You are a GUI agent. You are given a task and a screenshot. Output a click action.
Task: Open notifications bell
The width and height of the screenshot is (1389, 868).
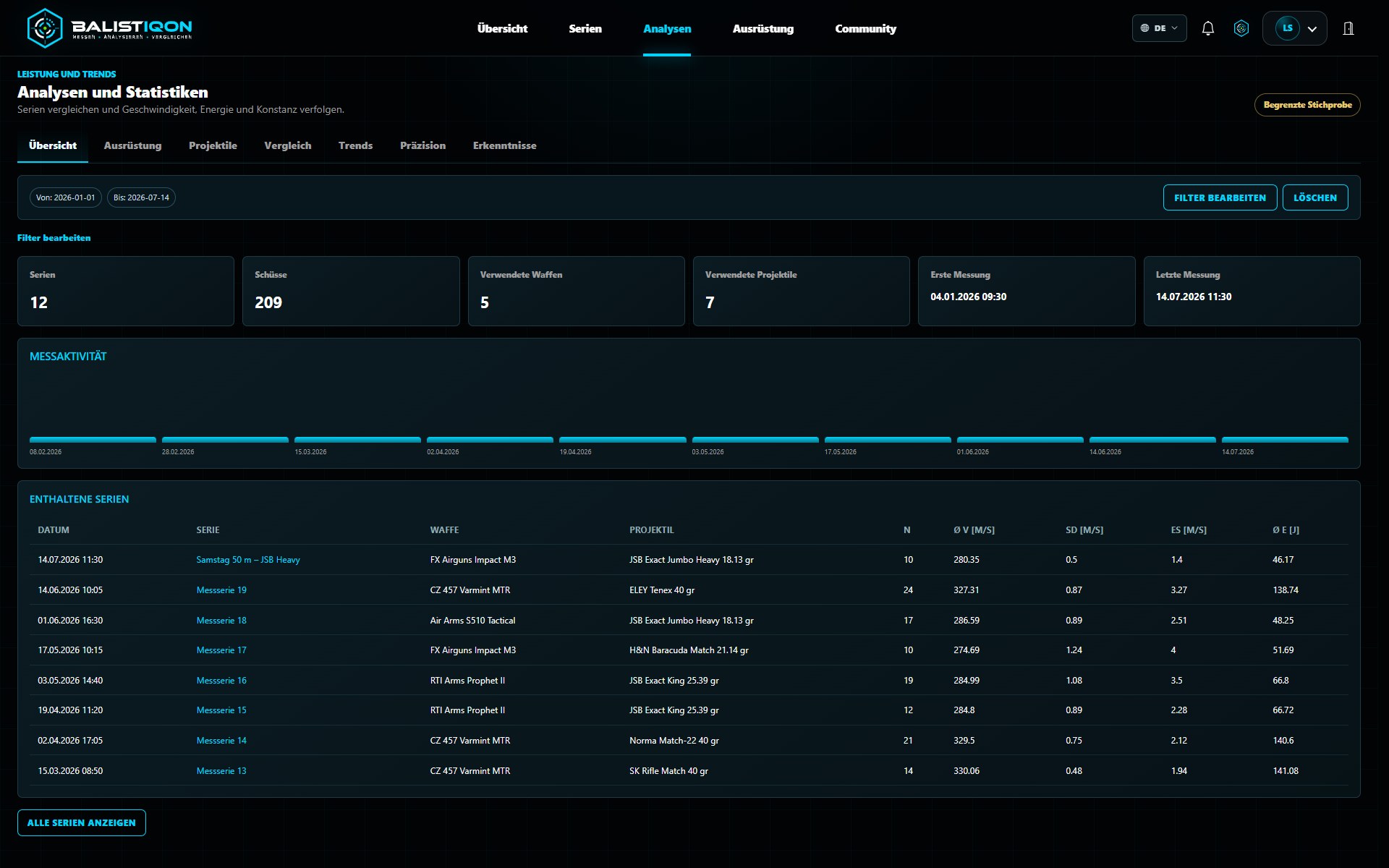click(1207, 28)
